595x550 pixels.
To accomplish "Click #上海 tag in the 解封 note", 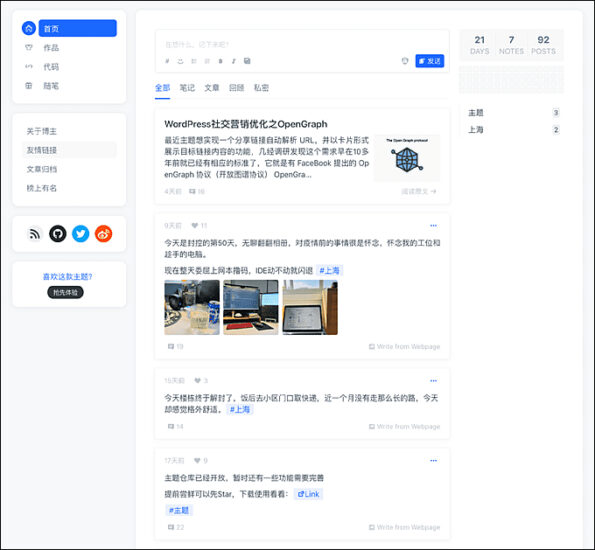I will [x=240, y=410].
